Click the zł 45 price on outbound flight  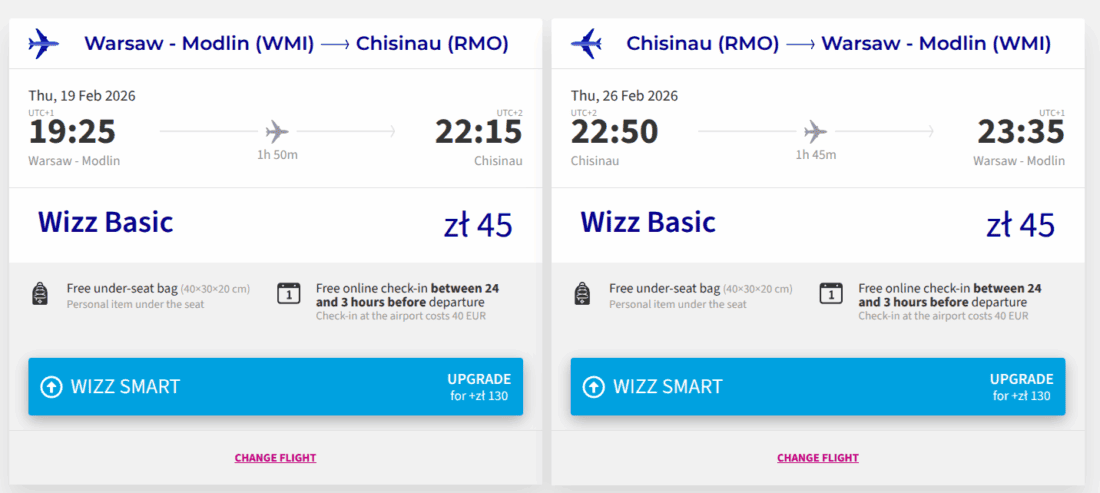(x=478, y=225)
